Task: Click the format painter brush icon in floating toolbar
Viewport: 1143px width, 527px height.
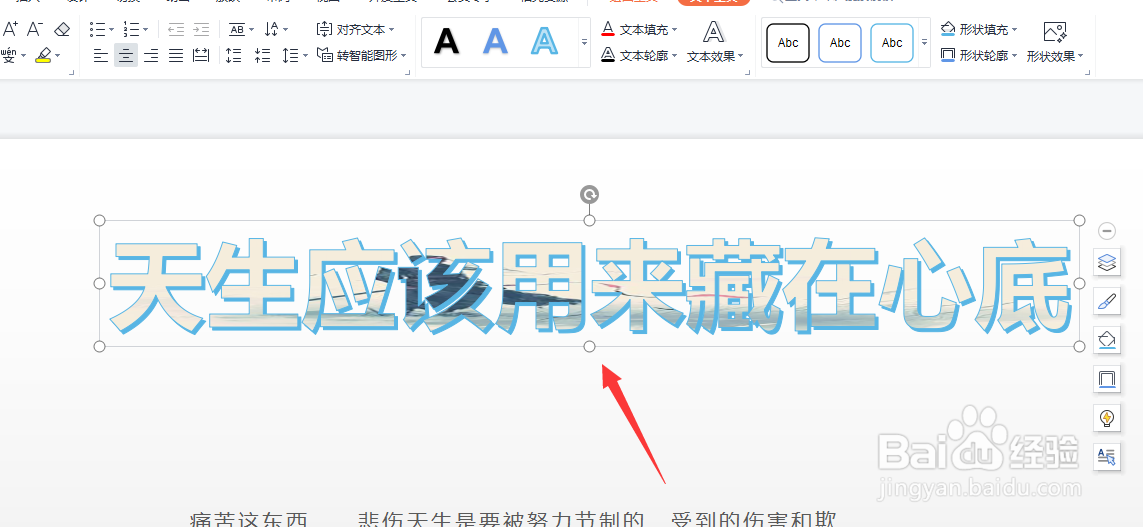Action: 1107,301
